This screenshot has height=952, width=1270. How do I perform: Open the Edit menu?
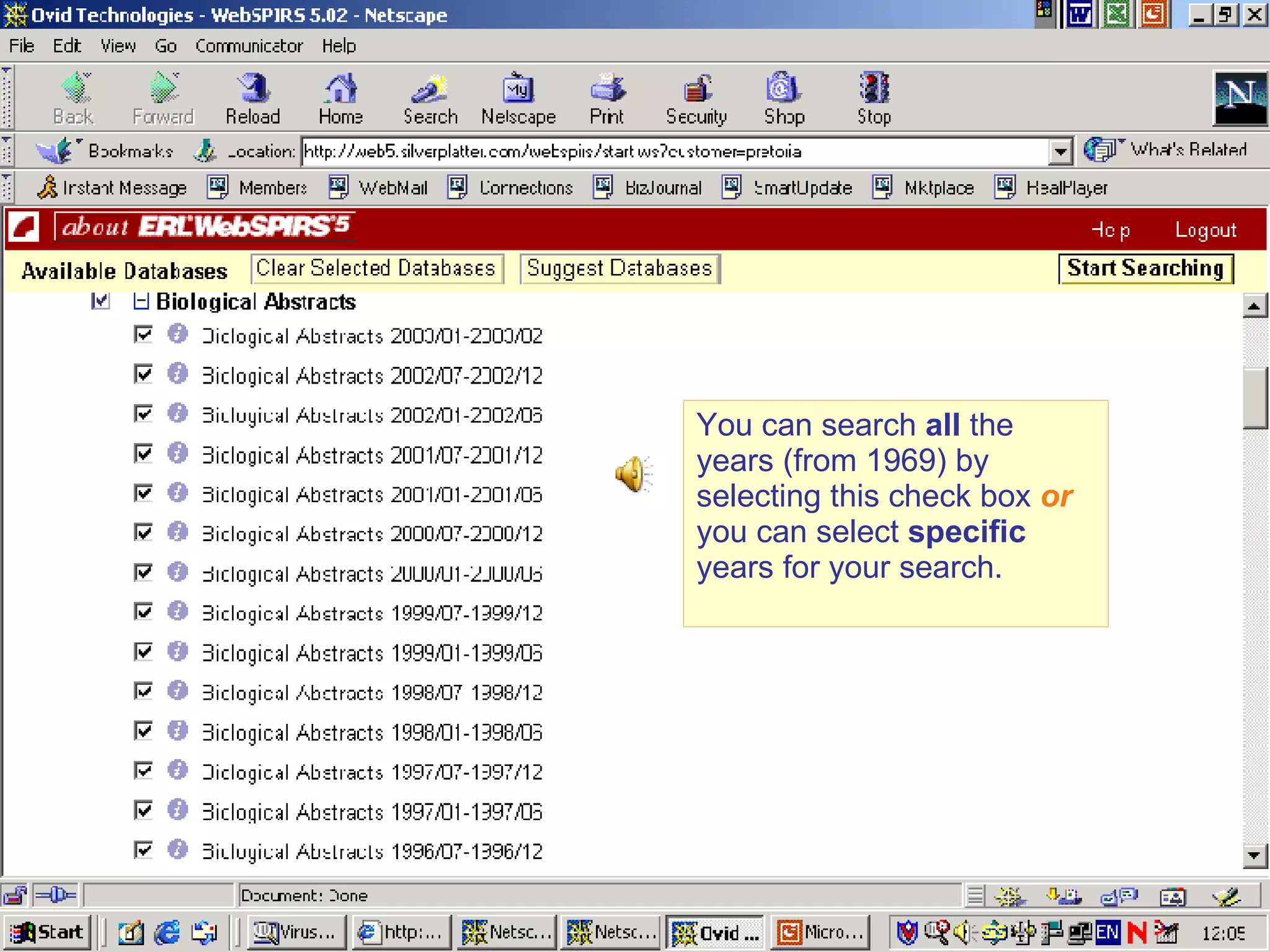click(67, 46)
